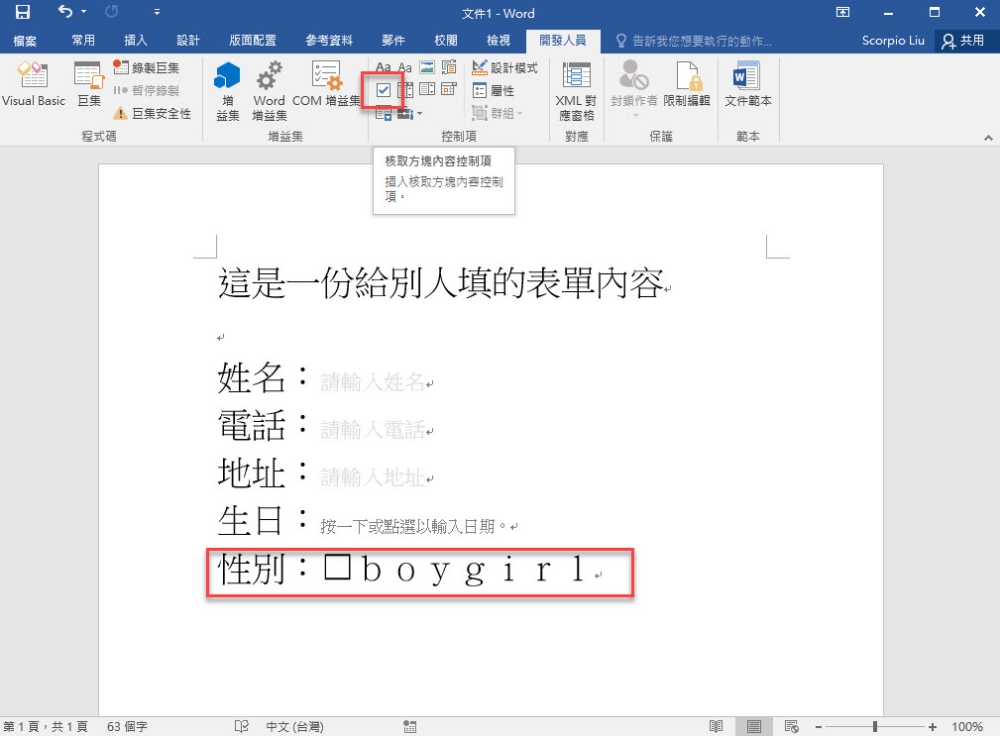Image resolution: width=1000 pixels, height=736 pixels.
Task: Click macro recording icon in status bar
Action: 409,726
